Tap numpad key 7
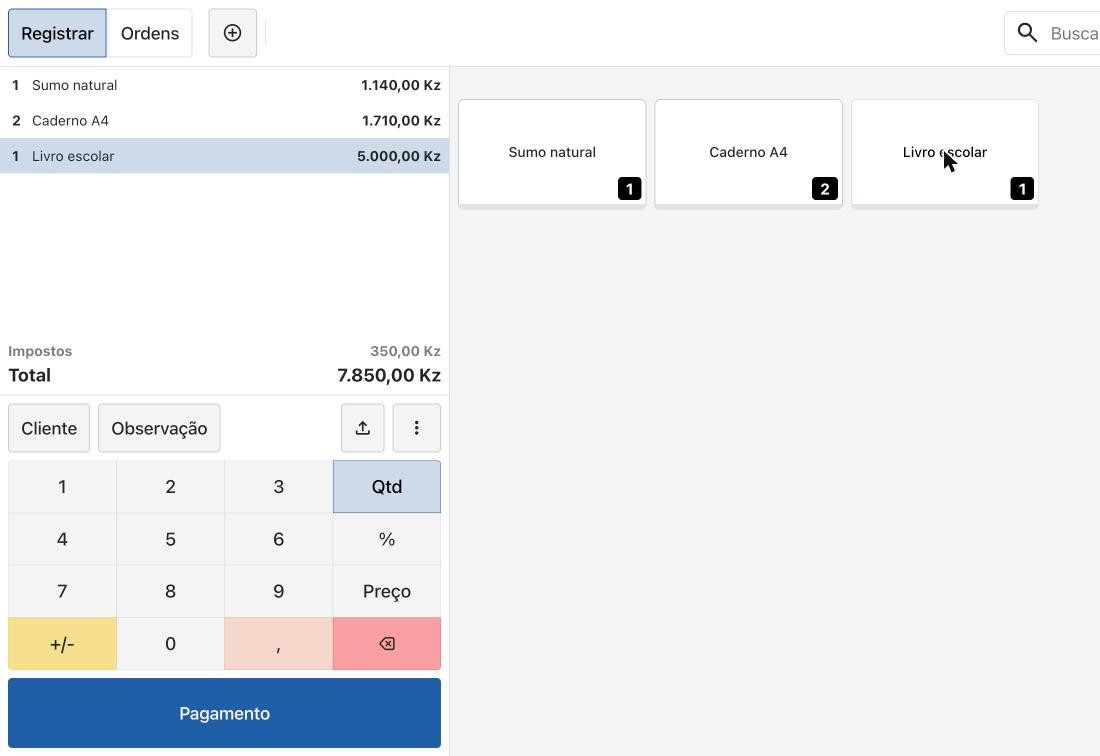 (x=62, y=591)
